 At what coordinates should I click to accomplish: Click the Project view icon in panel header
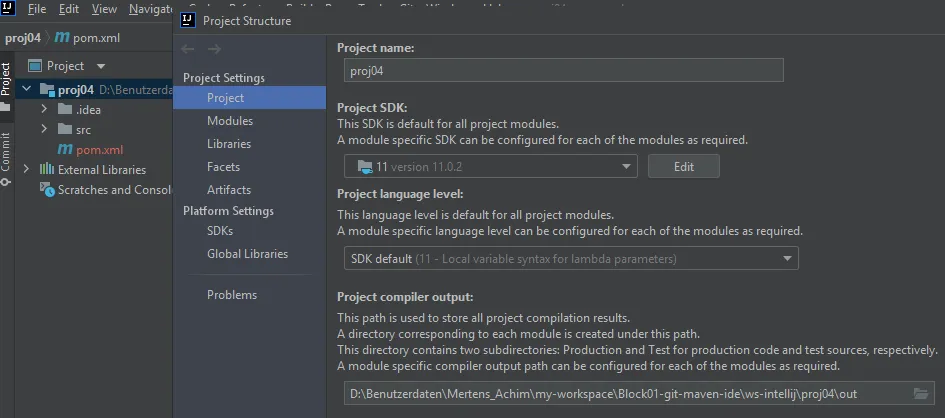(x=35, y=66)
